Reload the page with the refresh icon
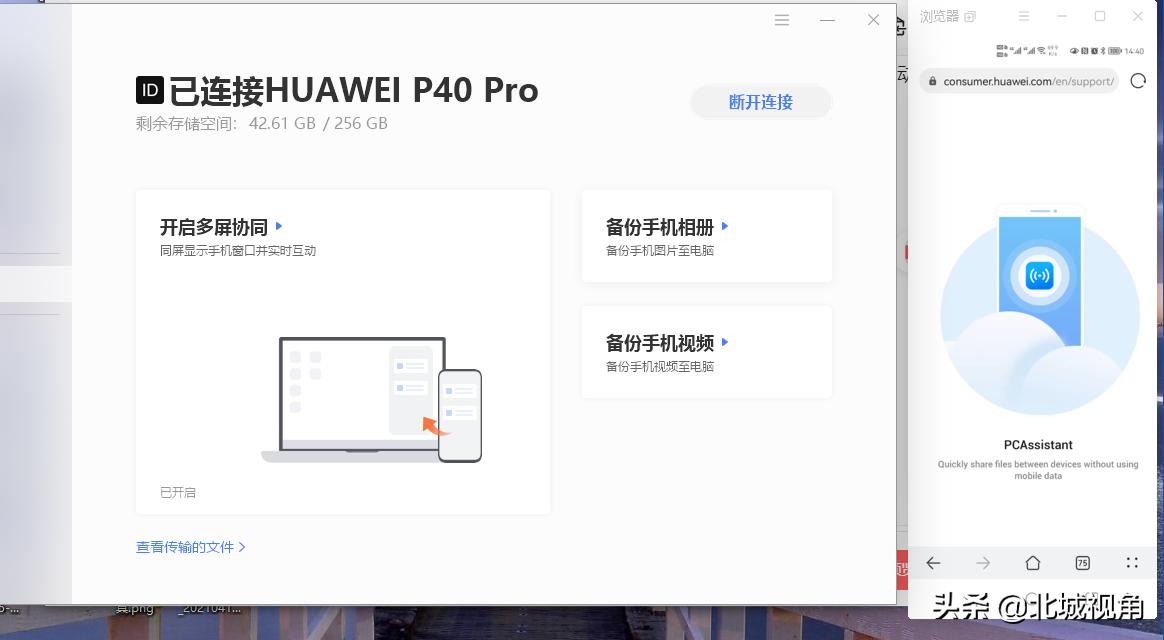 [x=1138, y=81]
